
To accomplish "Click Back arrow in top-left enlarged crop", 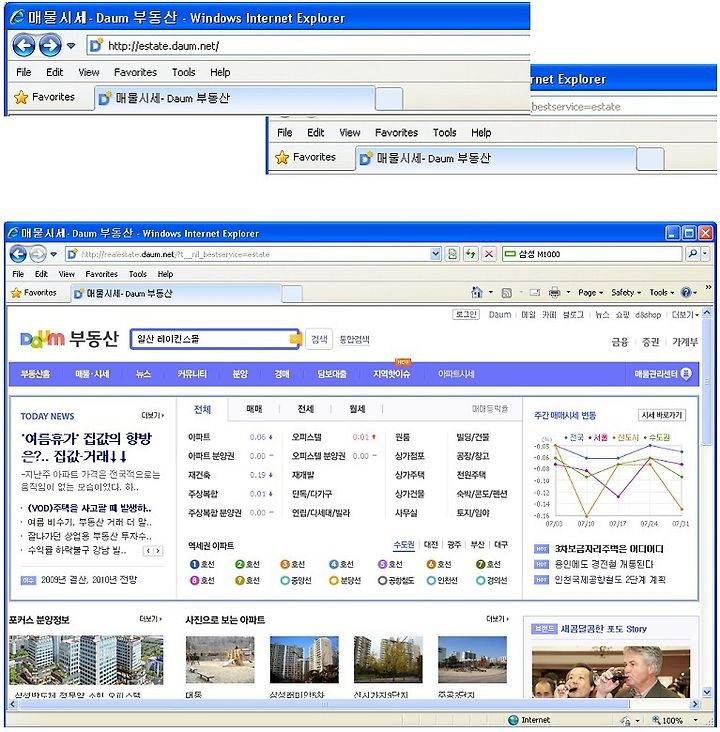I will (x=23, y=45).
